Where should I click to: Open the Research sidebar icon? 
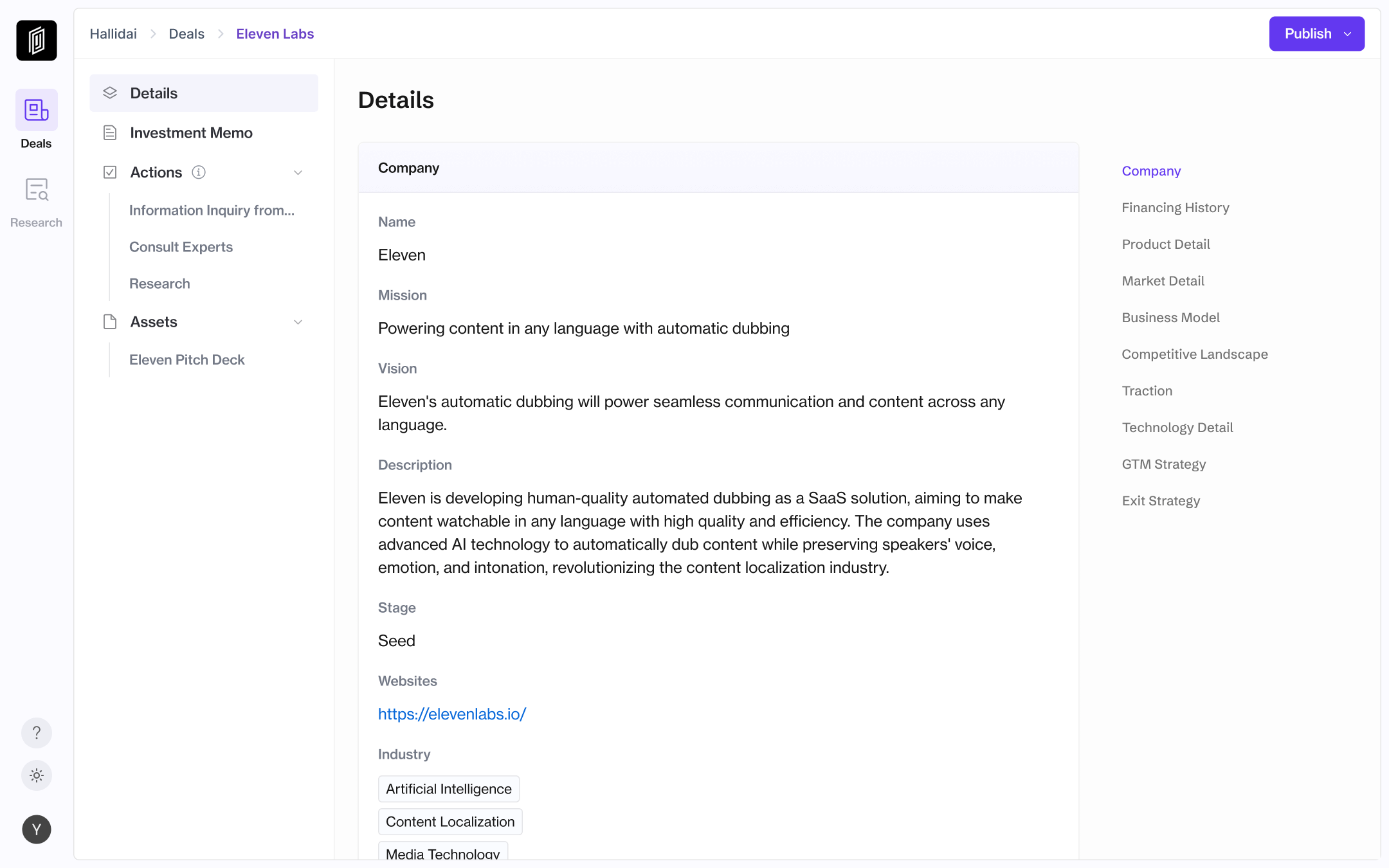tap(37, 190)
